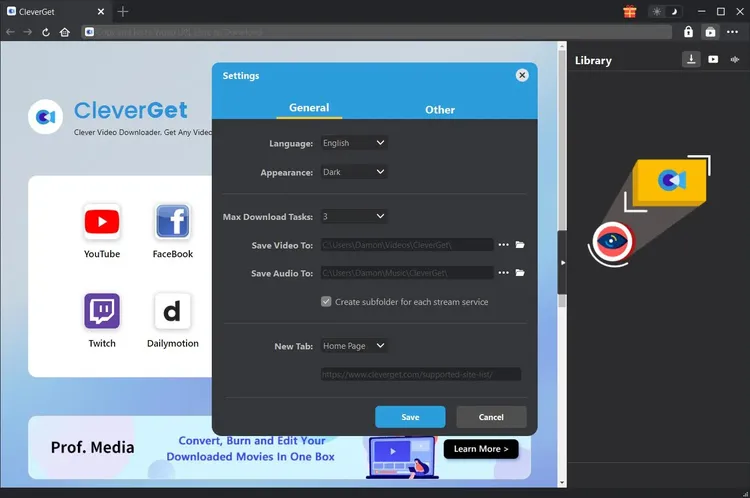Show downloaded videos in Library
The image size is (750, 498).
(713, 60)
